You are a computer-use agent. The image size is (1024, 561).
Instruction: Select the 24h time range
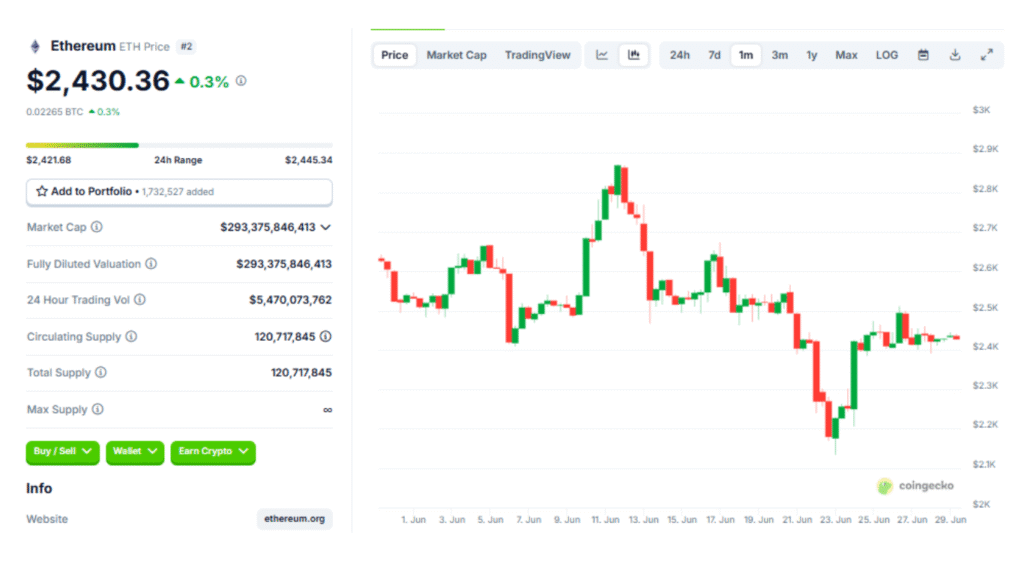[x=680, y=55]
